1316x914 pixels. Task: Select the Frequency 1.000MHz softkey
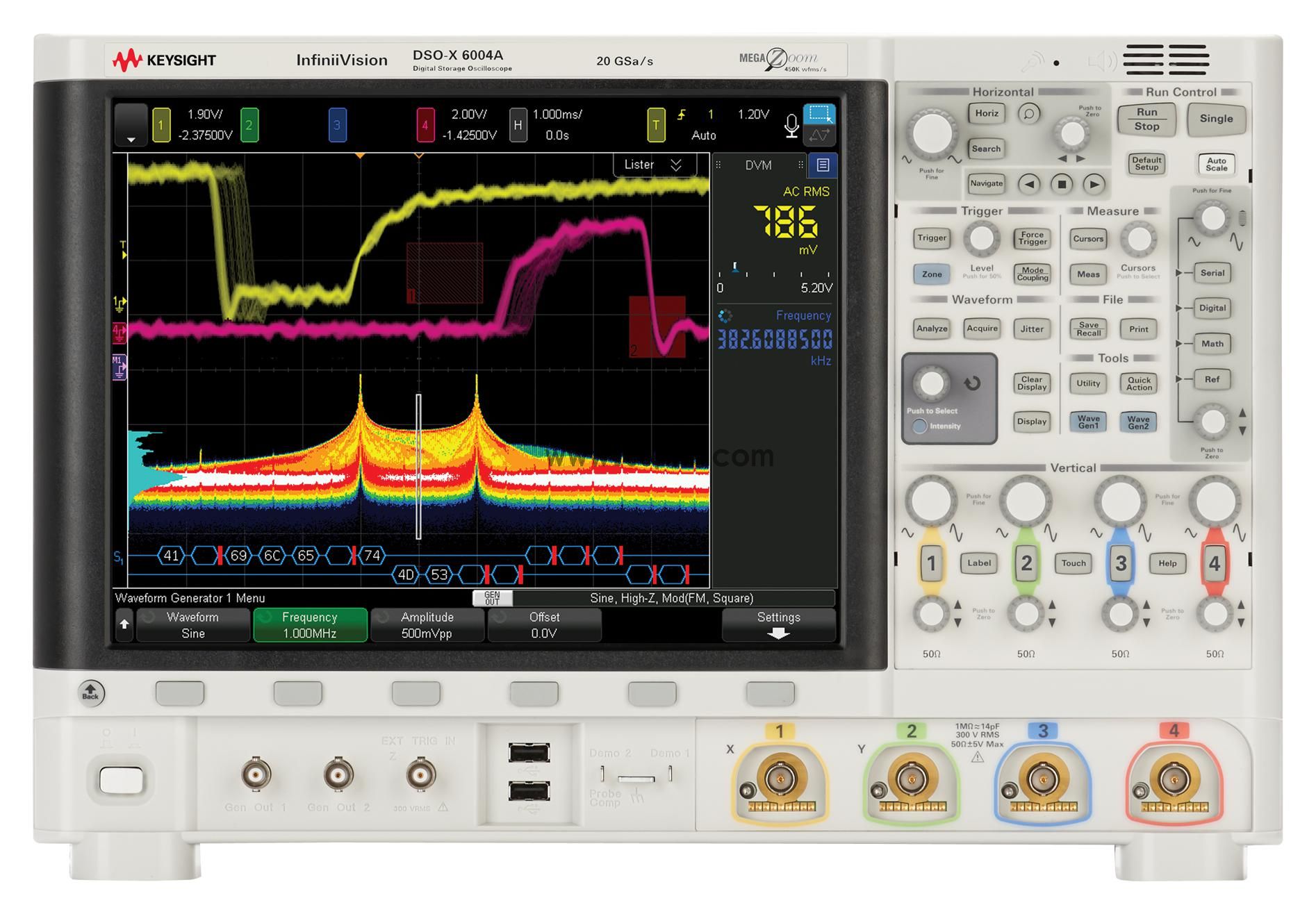(310, 625)
